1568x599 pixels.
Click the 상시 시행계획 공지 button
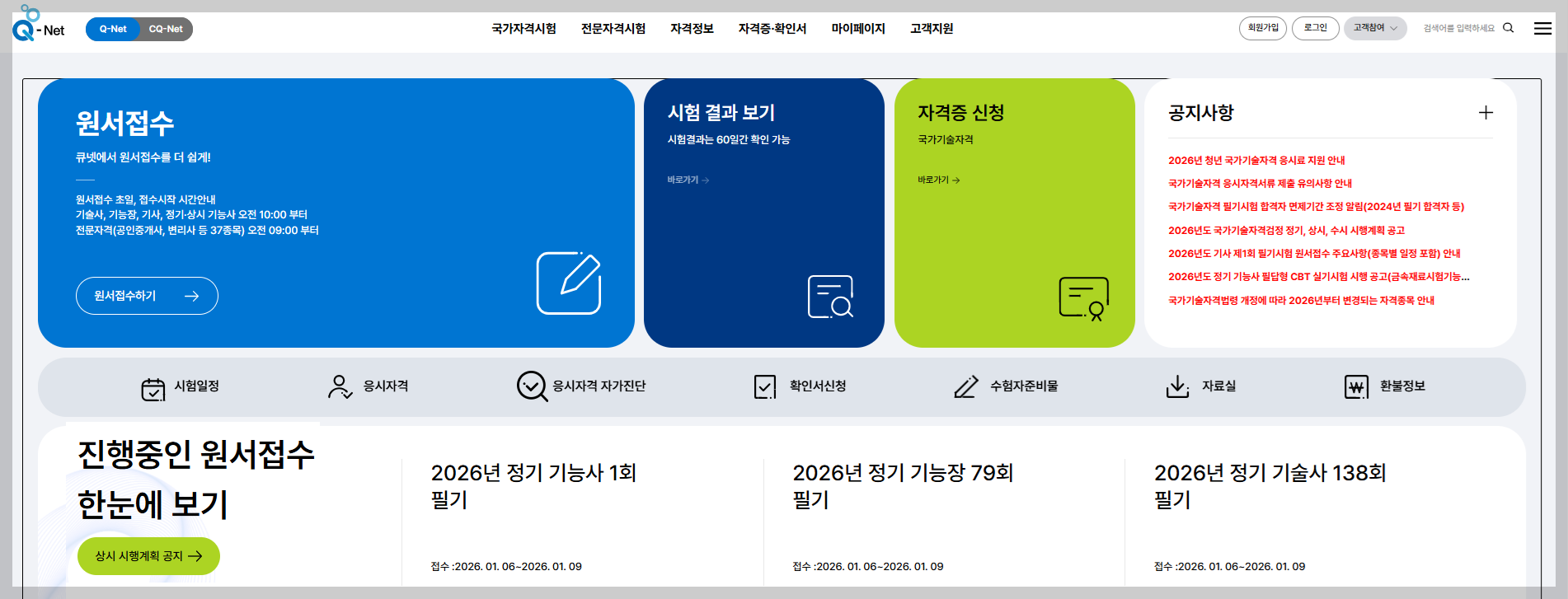click(148, 556)
